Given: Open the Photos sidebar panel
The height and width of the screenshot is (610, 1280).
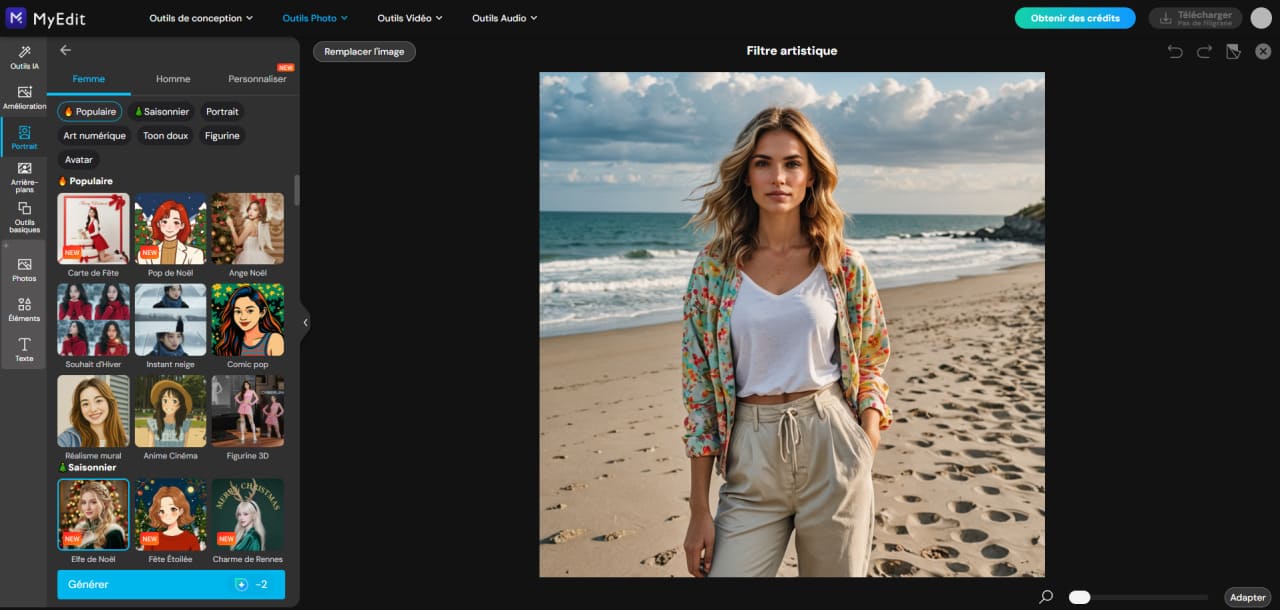Looking at the screenshot, I should pos(24,270).
